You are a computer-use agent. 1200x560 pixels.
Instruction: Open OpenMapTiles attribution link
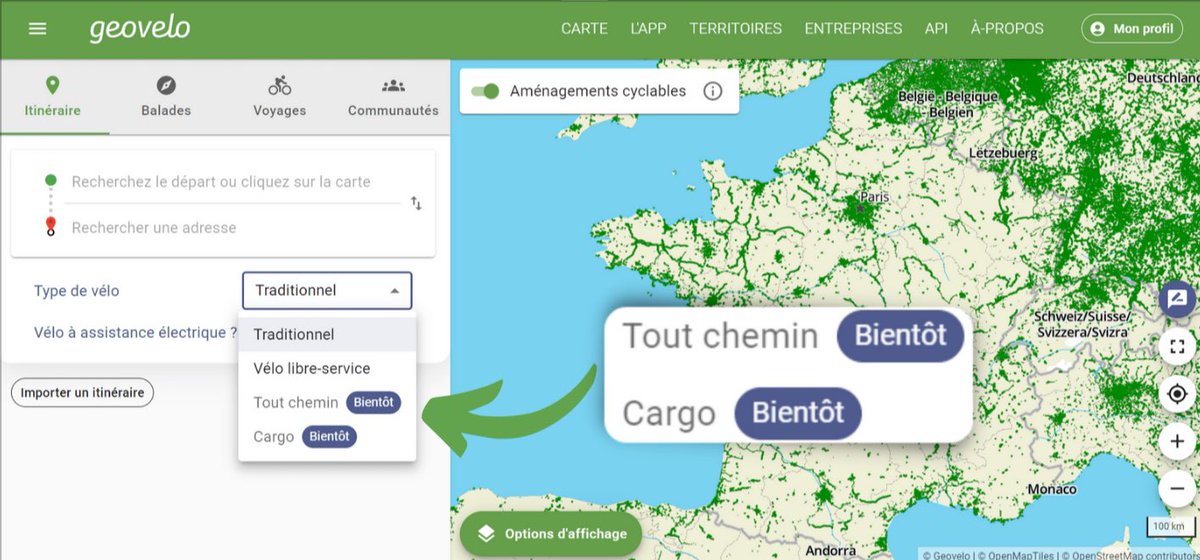[1015, 554]
